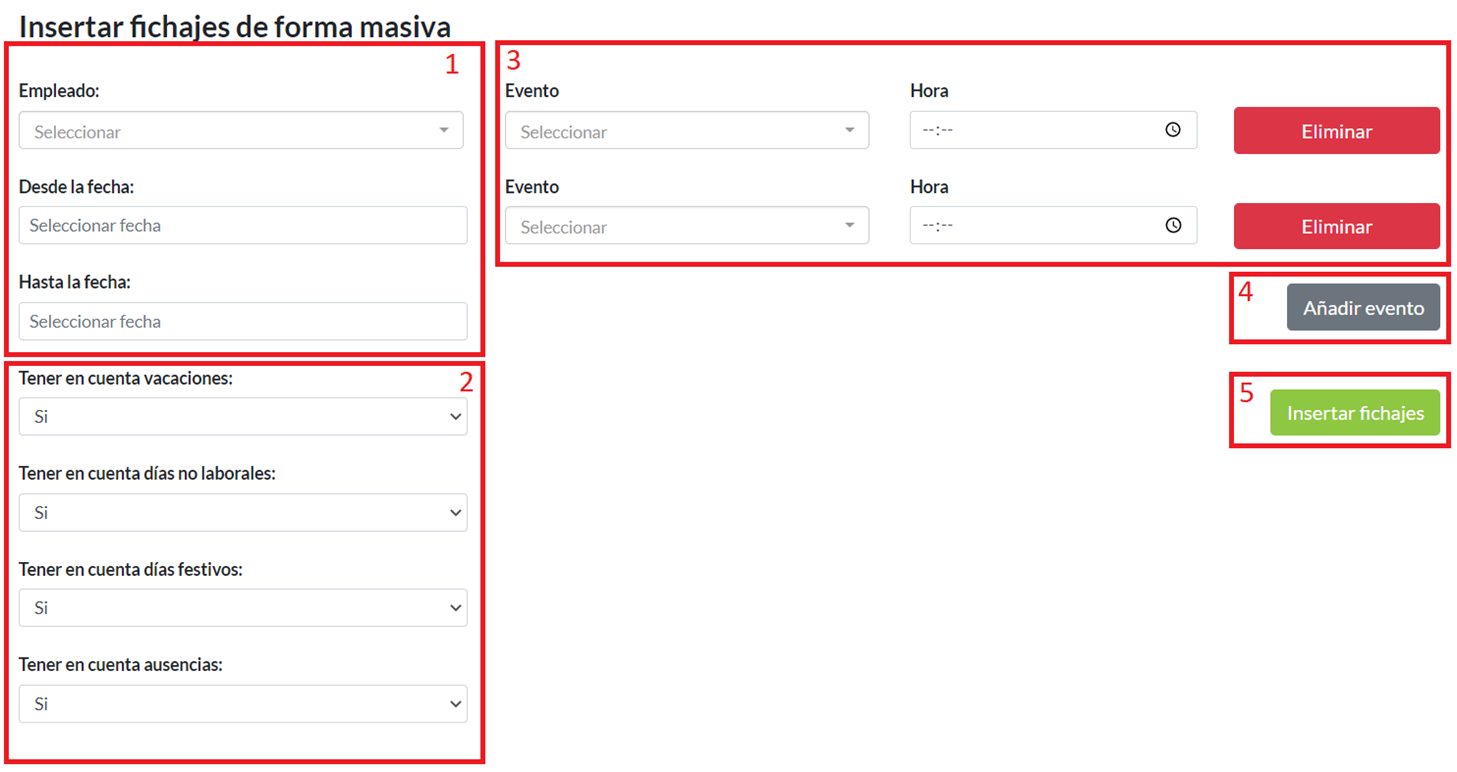Click the 'Desde la fecha:' label text

coord(75,187)
